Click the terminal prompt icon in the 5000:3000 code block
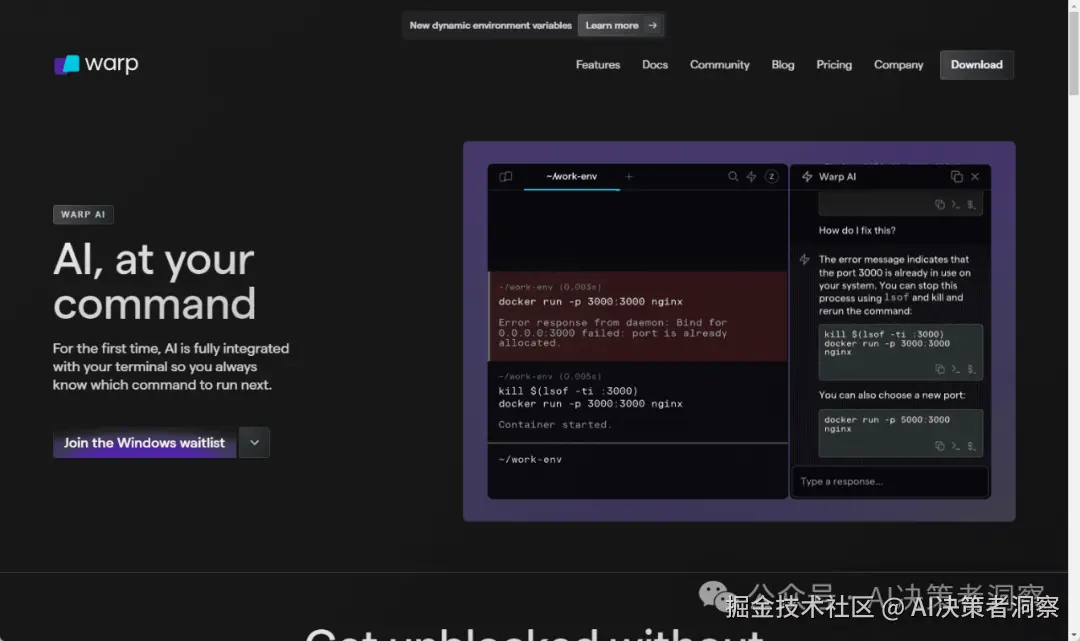Image resolution: width=1080 pixels, height=641 pixels. [x=955, y=446]
